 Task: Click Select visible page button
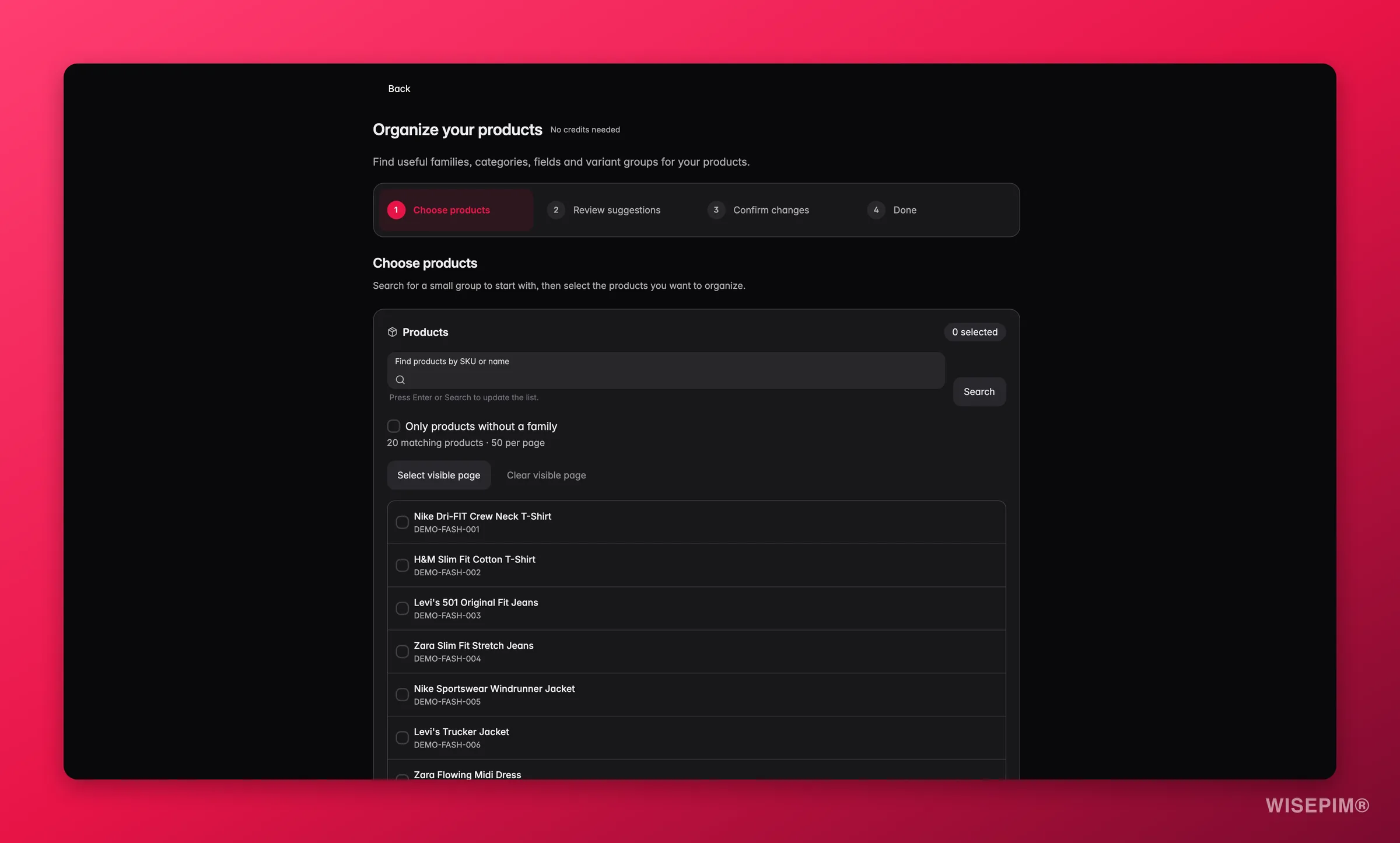[439, 475]
